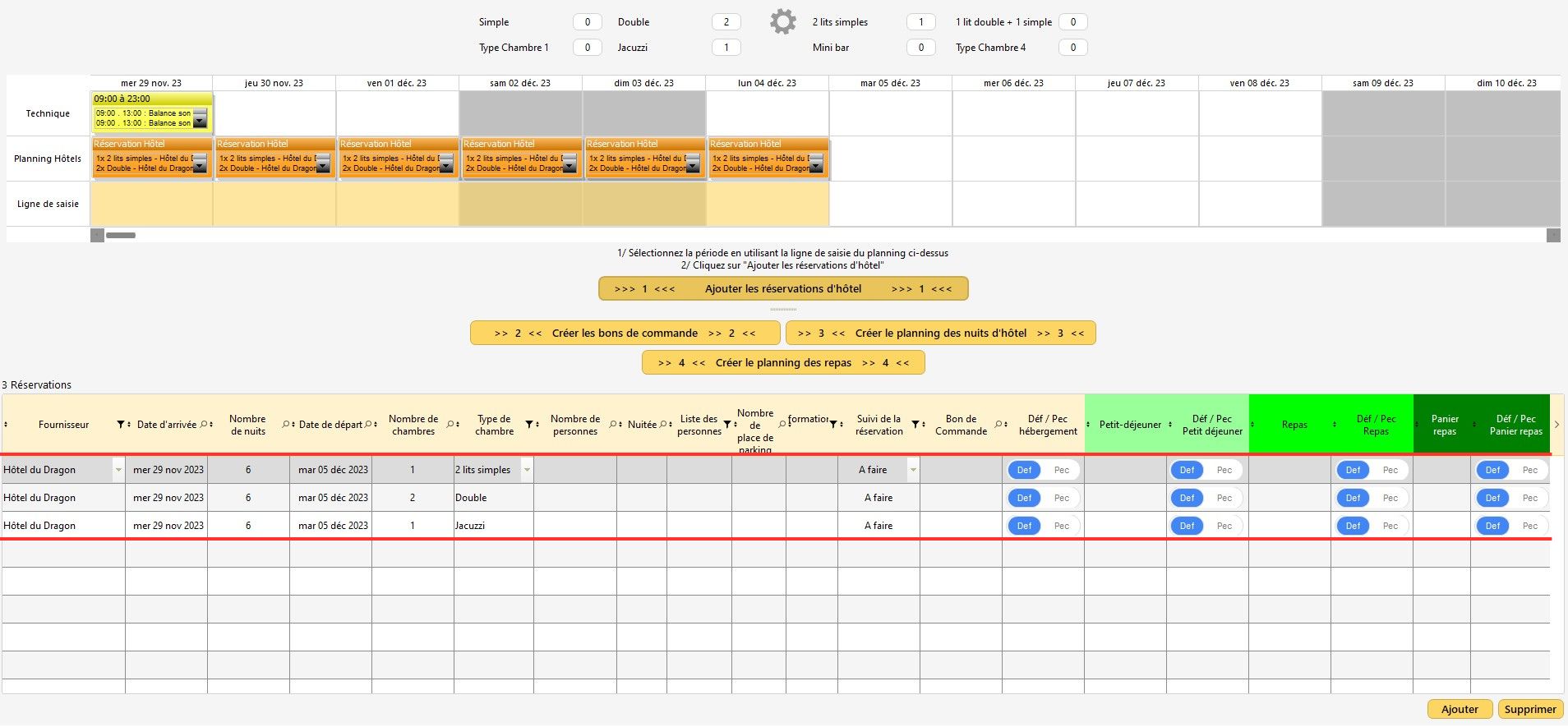Click the planning horizontal scrollbar thumb
The image size is (1568, 727).
pos(121,236)
